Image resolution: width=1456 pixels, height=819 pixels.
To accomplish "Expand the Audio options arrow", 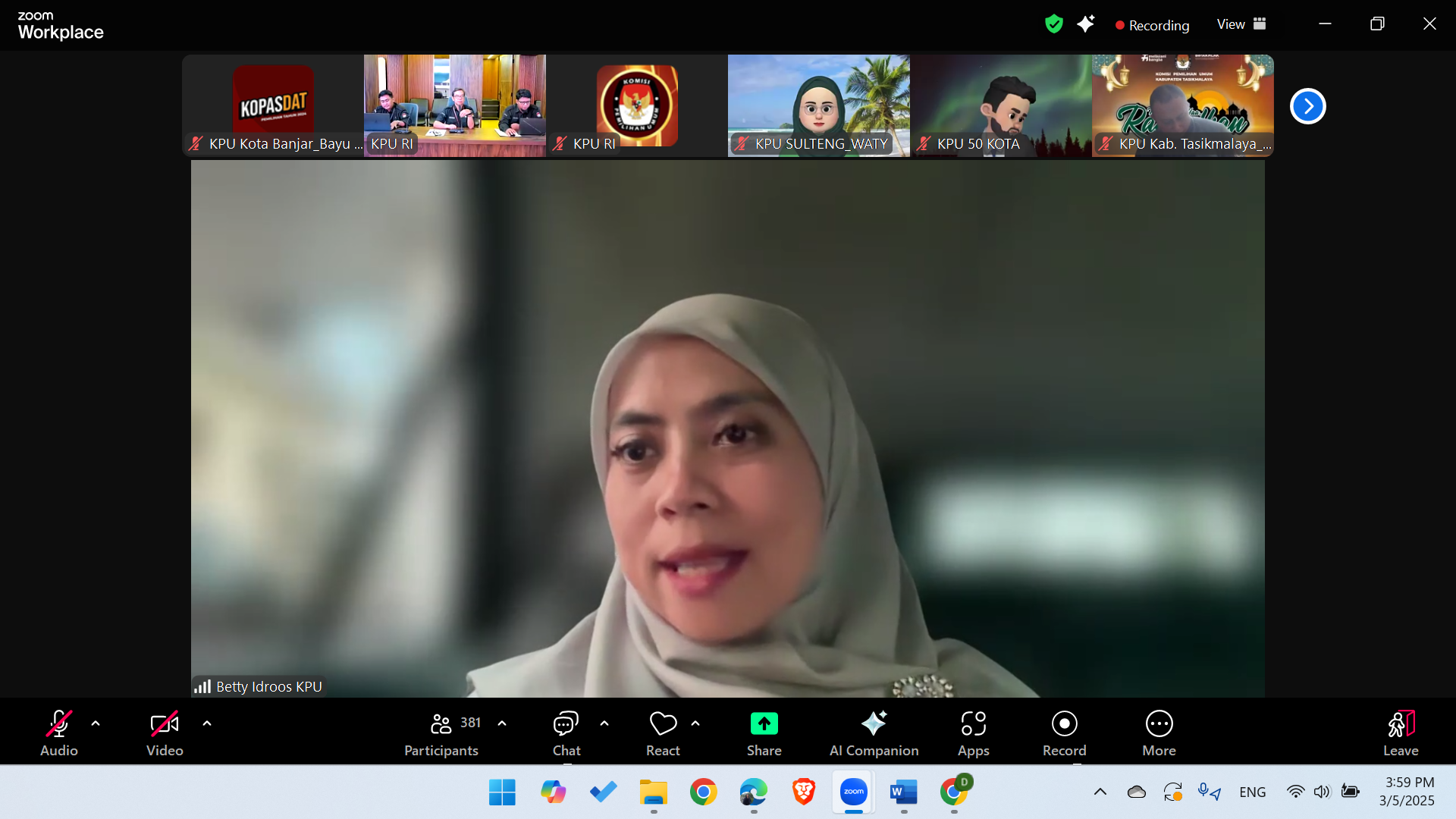I will click(96, 723).
